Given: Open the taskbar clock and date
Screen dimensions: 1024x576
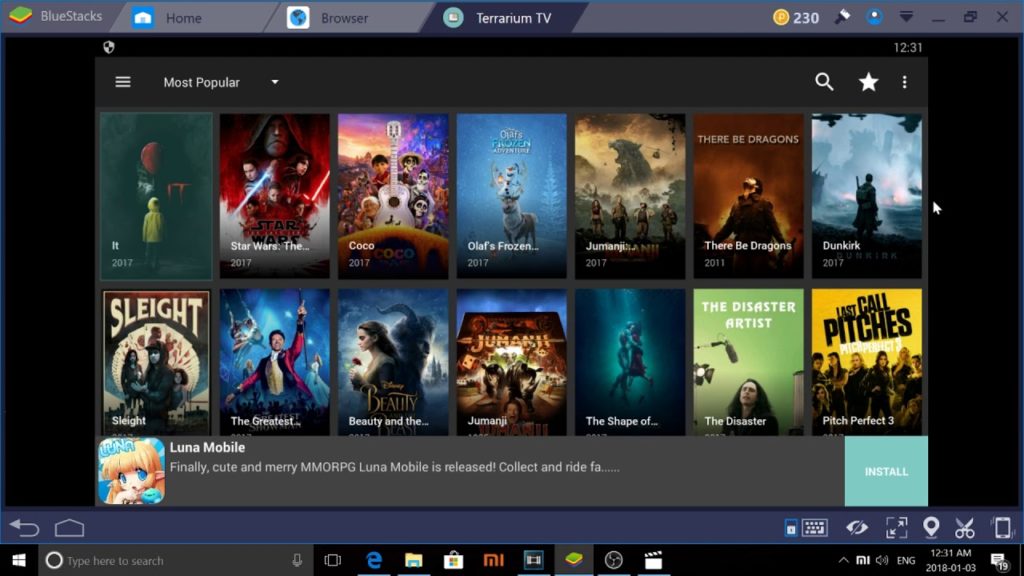Looking at the screenshot, I should click(x=951, y=560).
